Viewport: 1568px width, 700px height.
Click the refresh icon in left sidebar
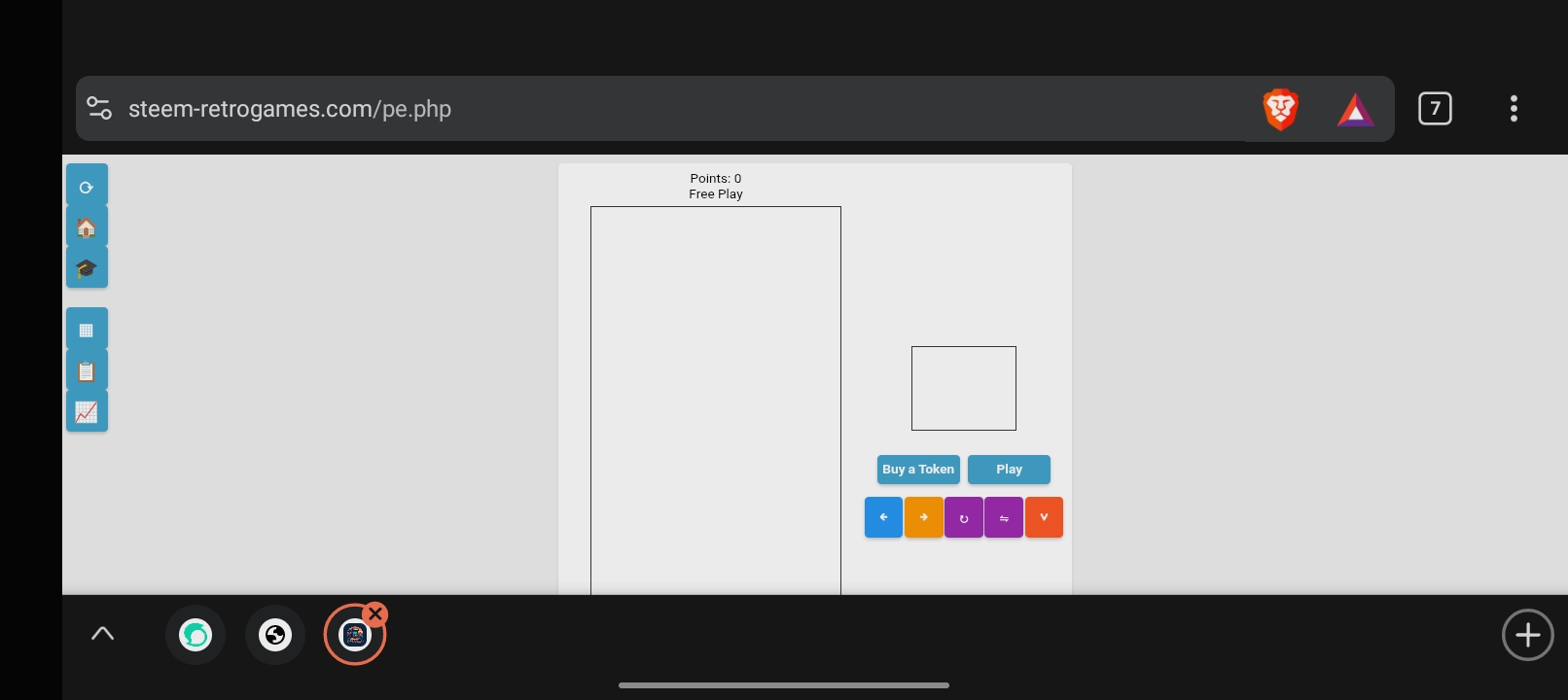pos(87,186)
